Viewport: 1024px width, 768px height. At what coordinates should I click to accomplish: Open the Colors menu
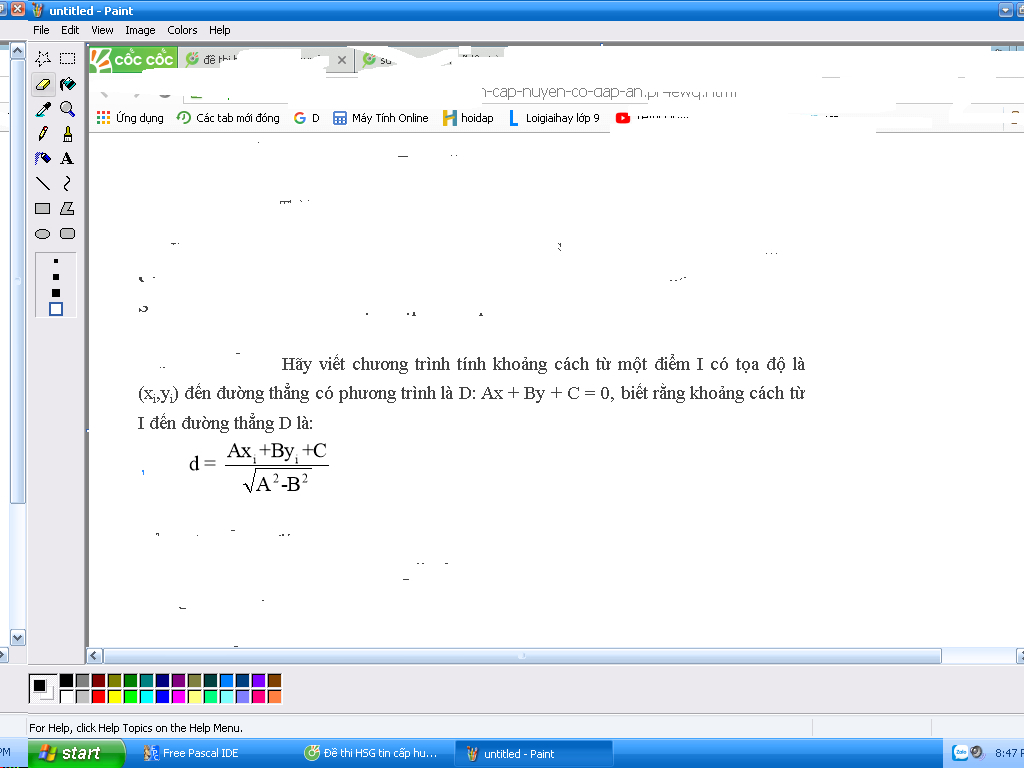[x=182, y=30]
